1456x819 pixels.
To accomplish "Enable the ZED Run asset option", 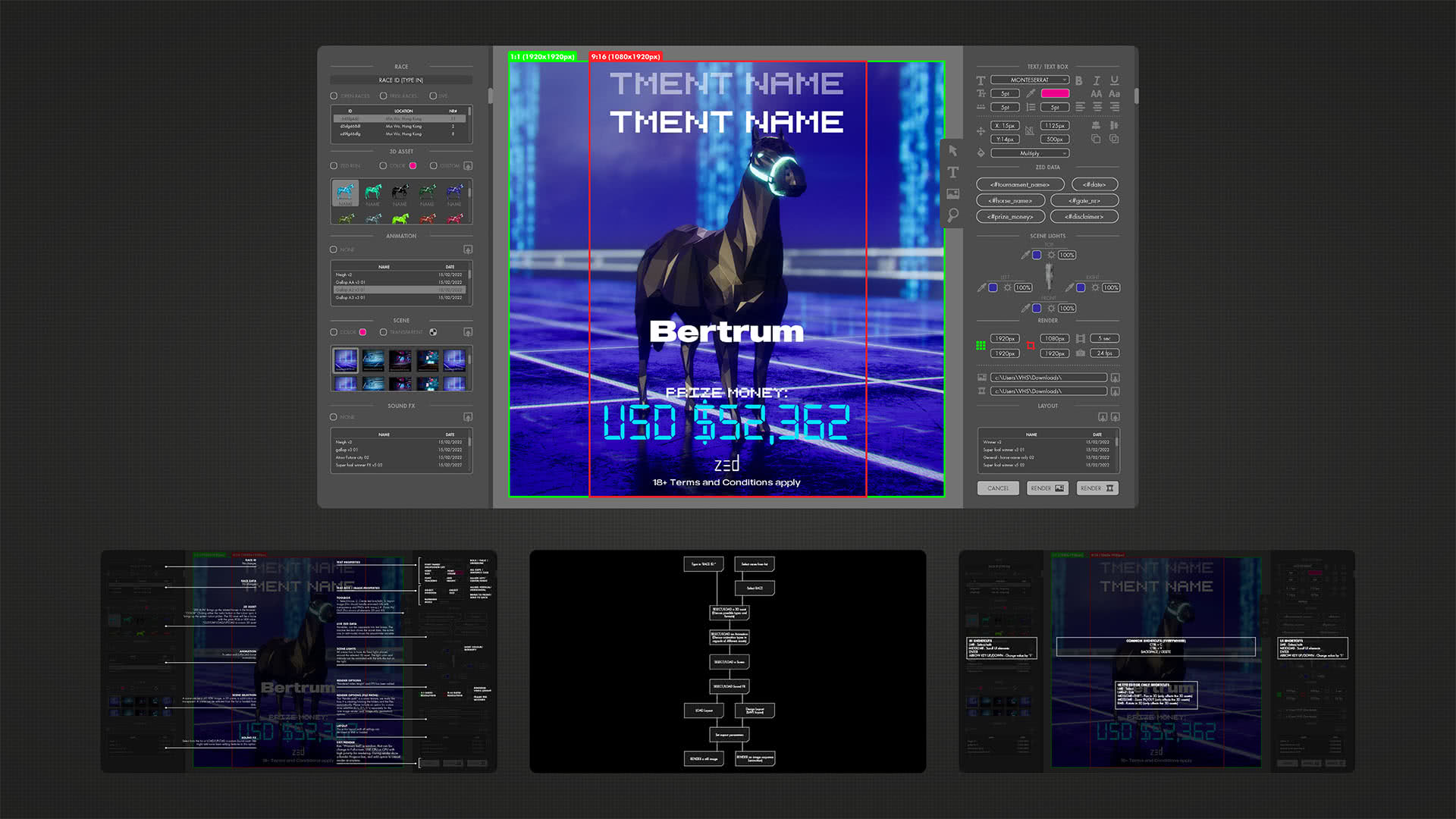I will point(334,165).
